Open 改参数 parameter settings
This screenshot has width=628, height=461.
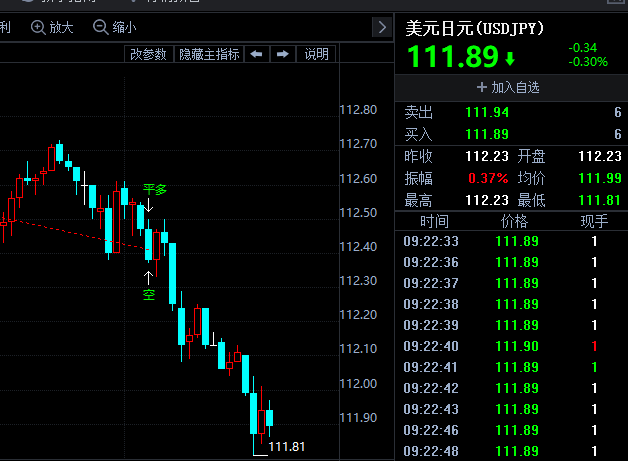(149, 54)
